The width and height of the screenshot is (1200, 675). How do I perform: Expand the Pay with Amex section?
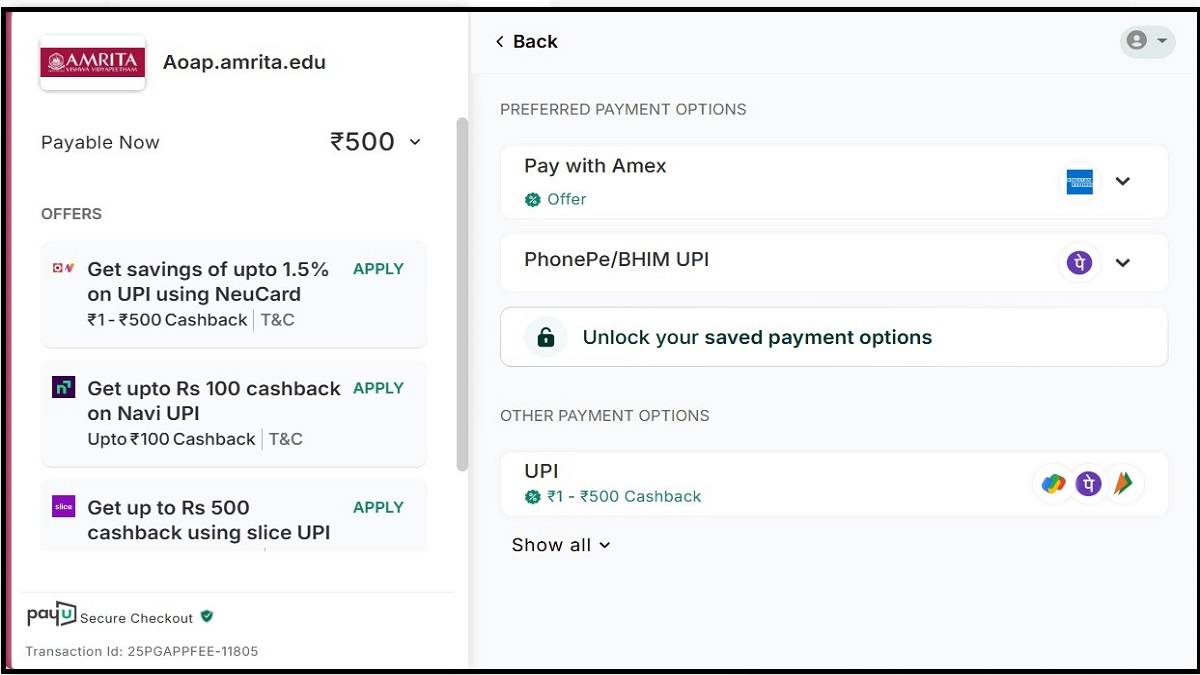(x=1123, y=181)
